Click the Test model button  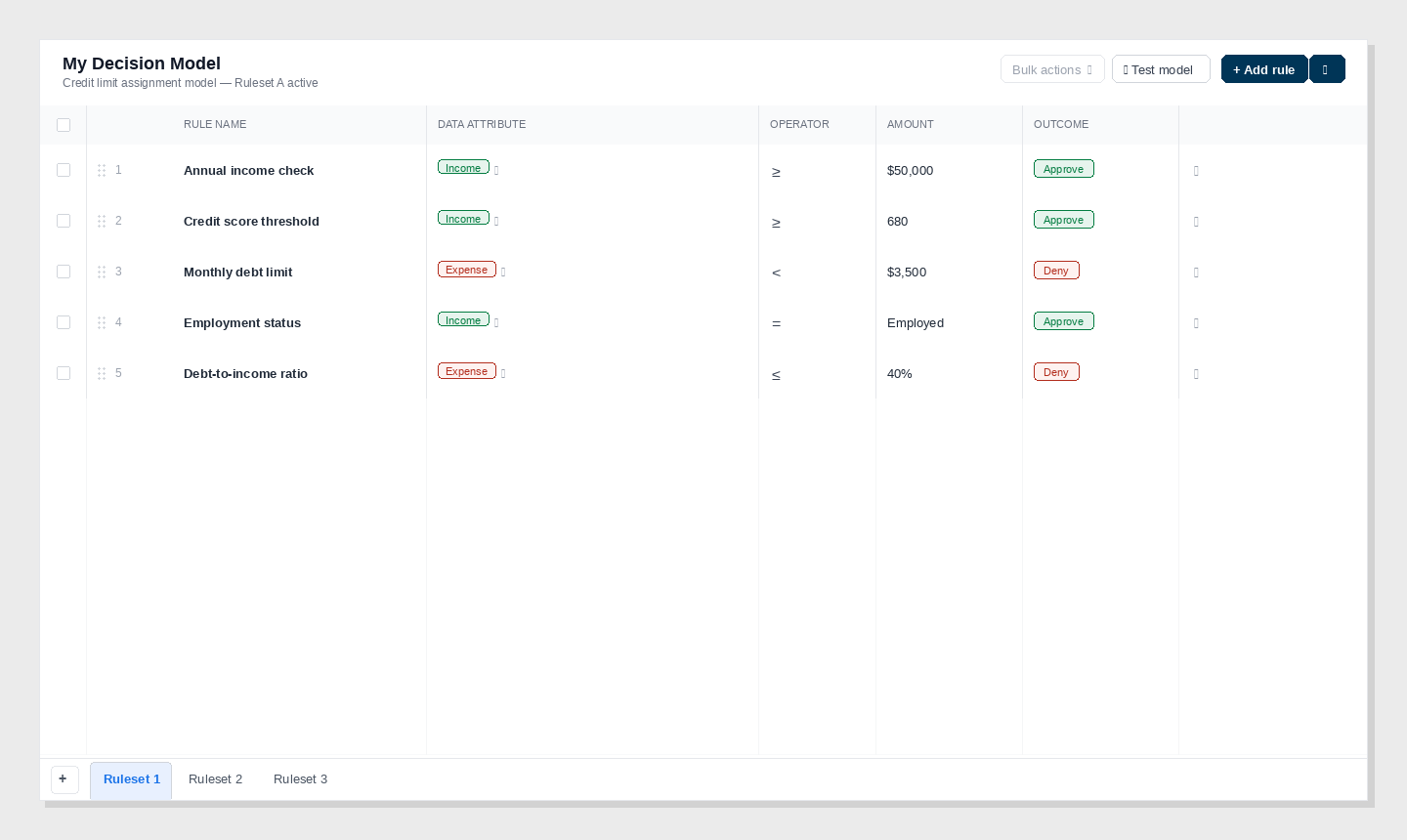pyautogui.click(x=1161, y=69)
